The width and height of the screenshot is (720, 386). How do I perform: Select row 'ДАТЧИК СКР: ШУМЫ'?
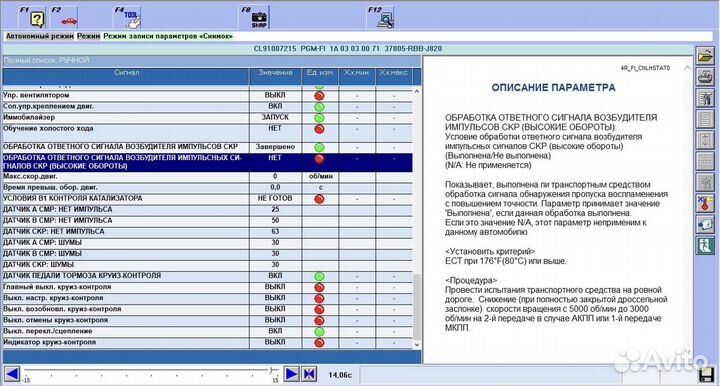208,265
